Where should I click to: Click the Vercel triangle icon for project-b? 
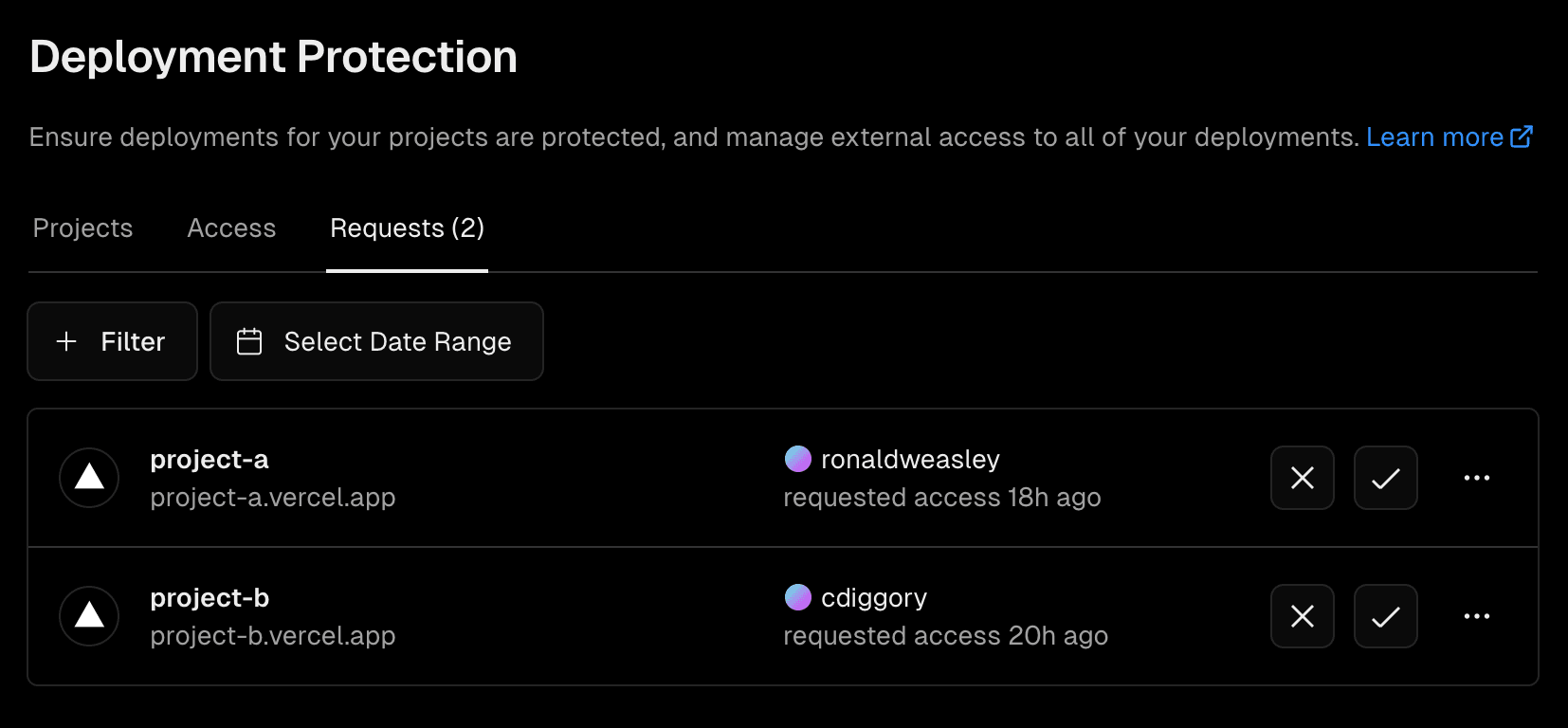tap(88, 616)
